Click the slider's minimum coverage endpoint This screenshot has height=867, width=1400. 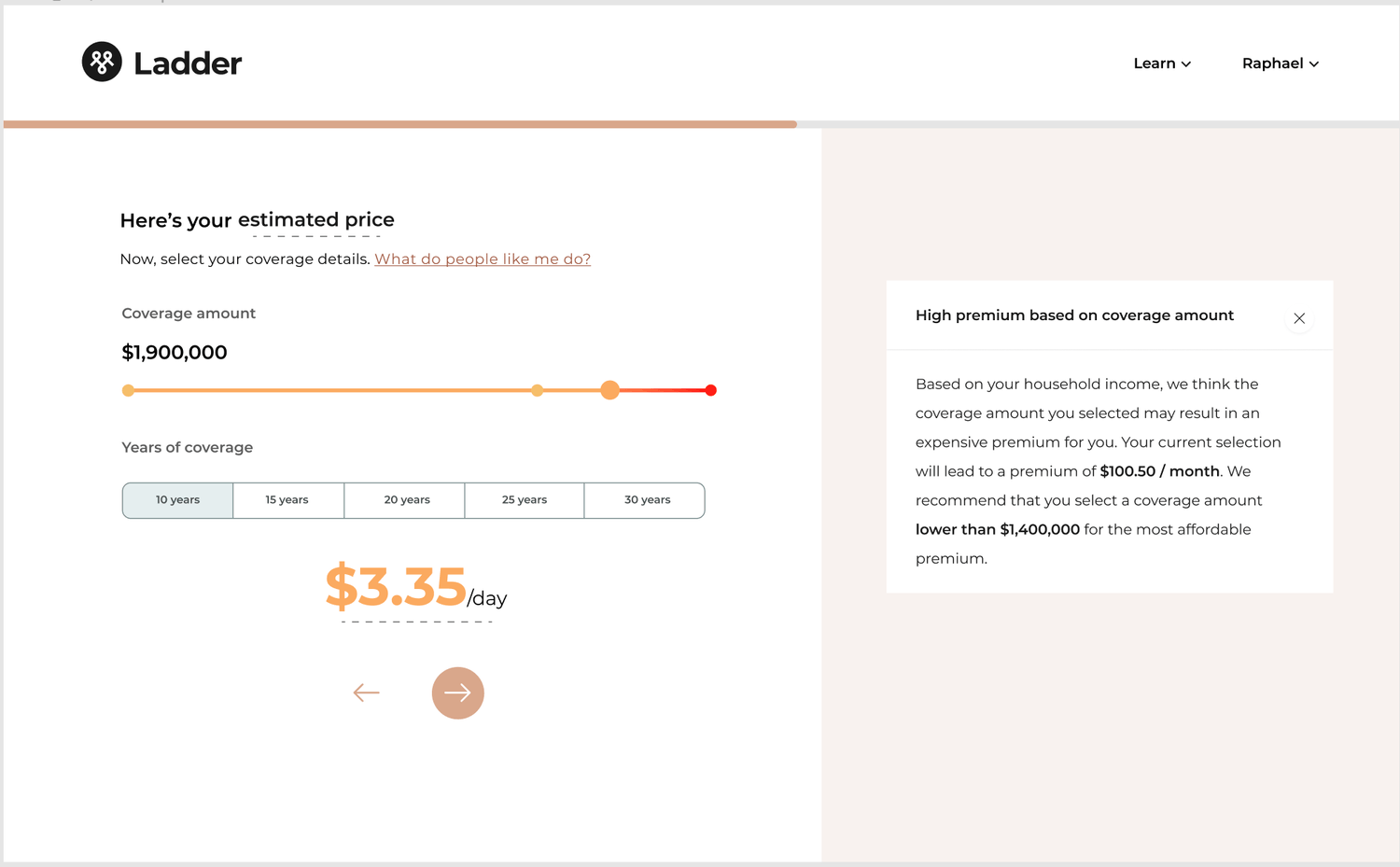(128, 390)
